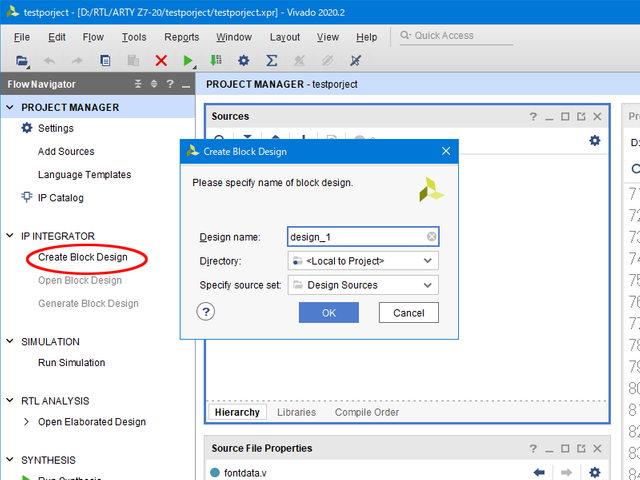Collapse the PROJECT MANAGER section
The height and width of the screenshot is (480, 640).
[11, 107]
